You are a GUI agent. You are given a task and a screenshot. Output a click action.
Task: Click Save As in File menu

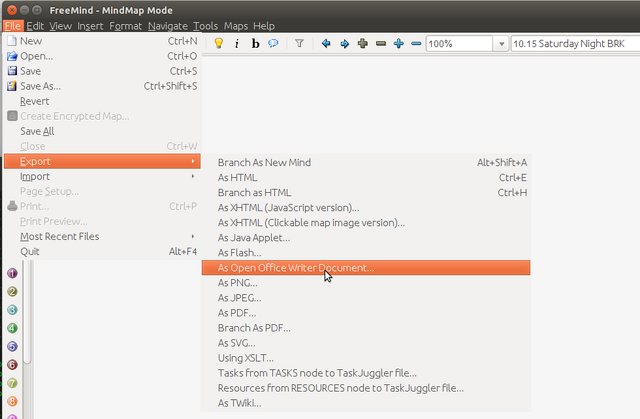pyautogui.click(x=41, y=86)
